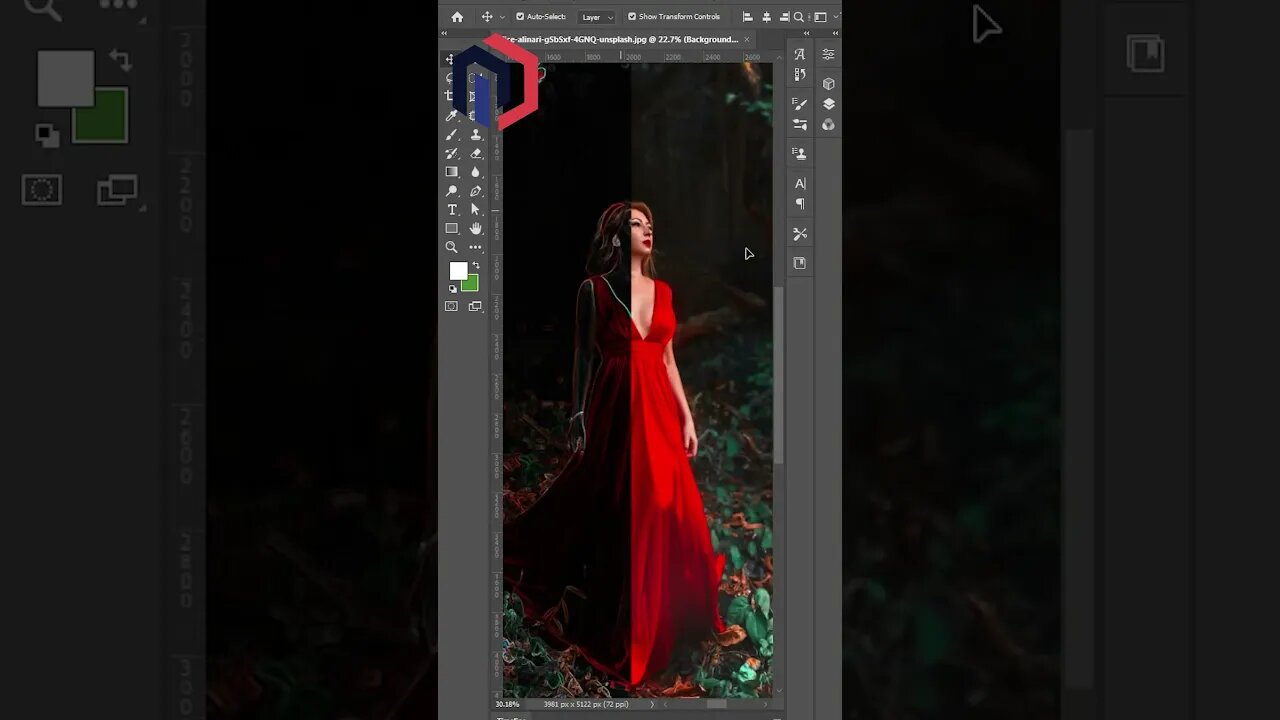Open the Paragraph panel
1280x720 pixels.
(x=800, y=204)
